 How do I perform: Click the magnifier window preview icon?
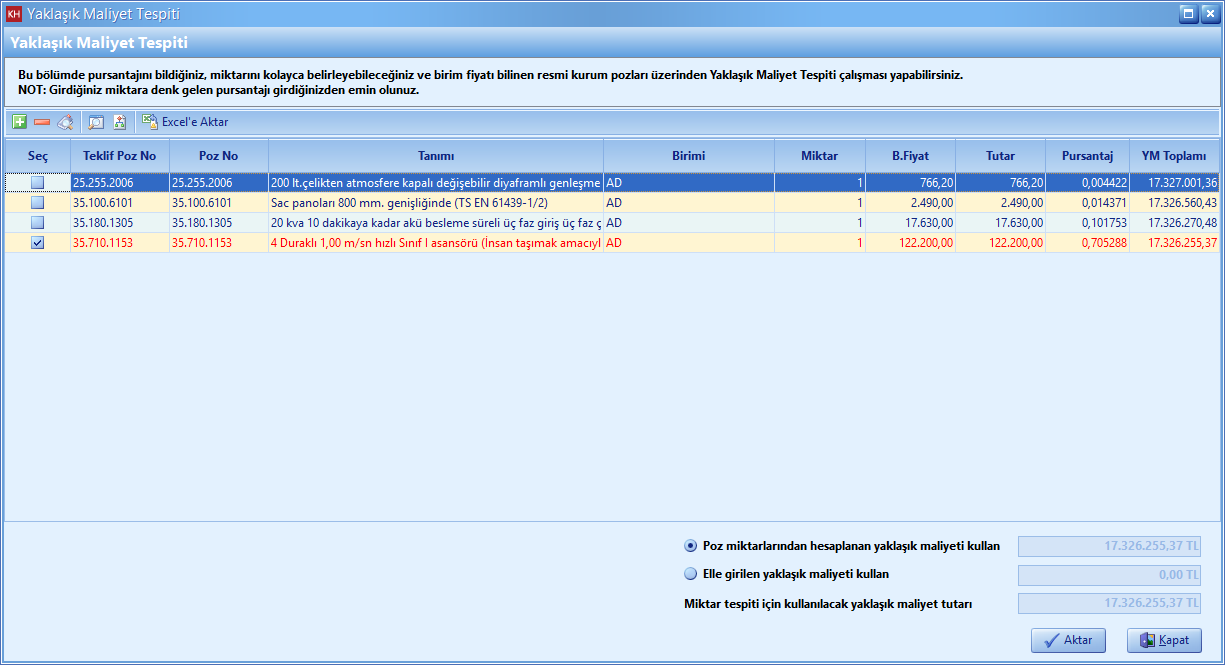pyautogui.click(x=96, y=122)
